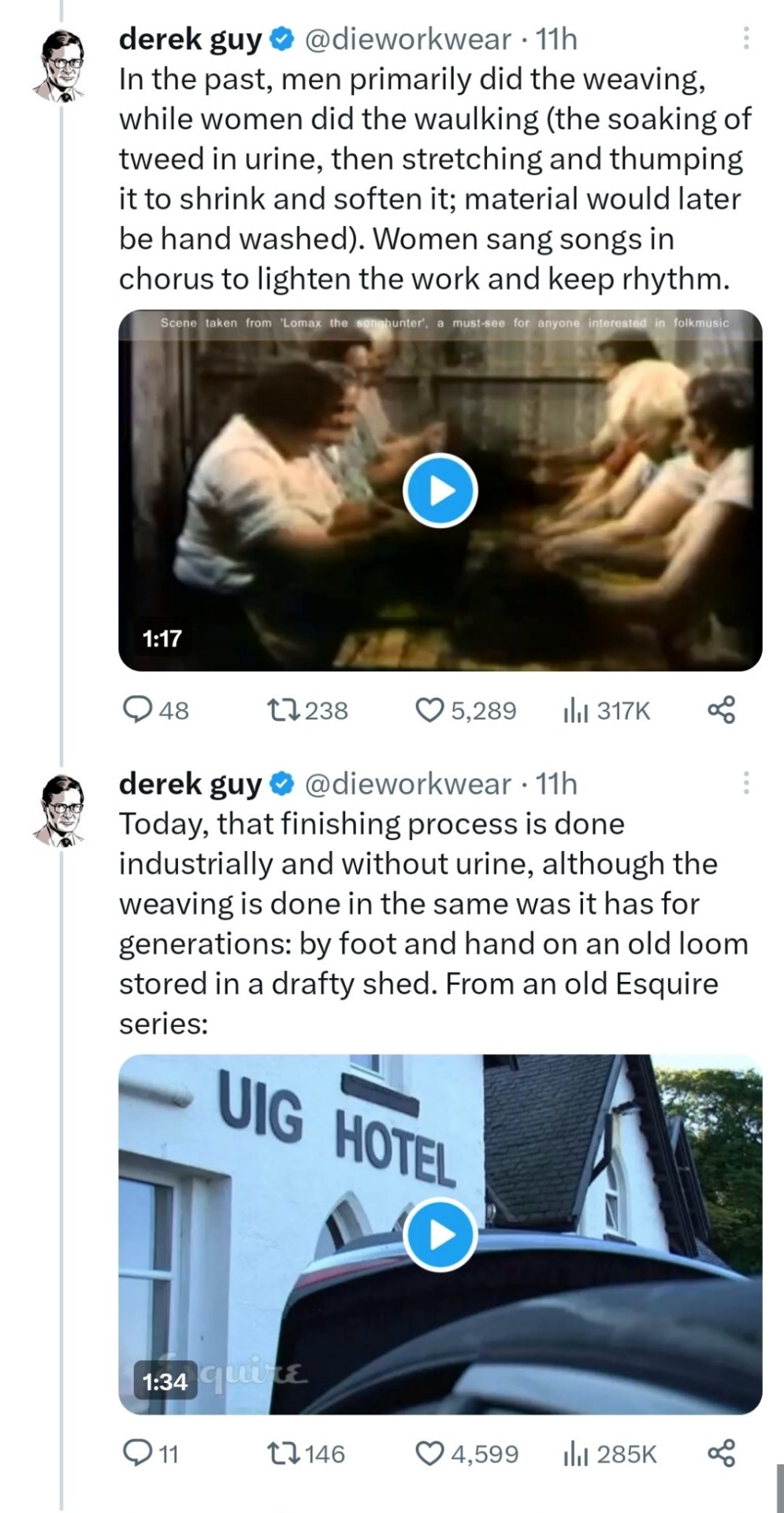Retweet the tweet with 146 retweets
This screenshot has width=784, height=1513.
(283, 1453)
